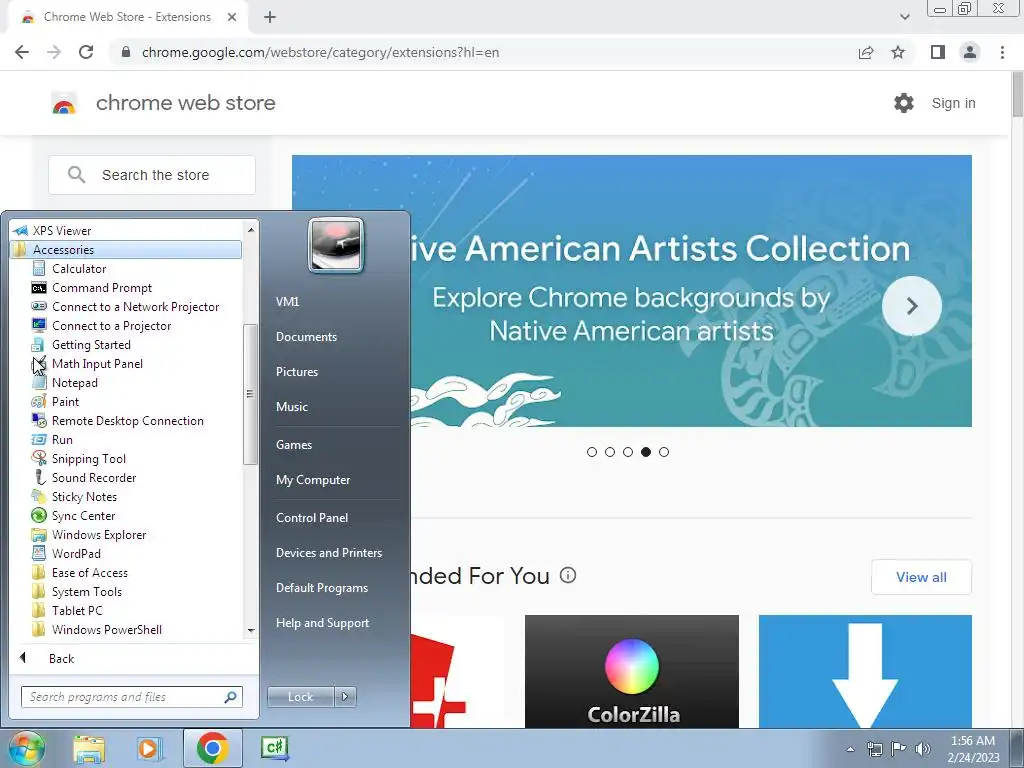
Task: Toggle the Chrome side panel
Action: pos(938,52)
